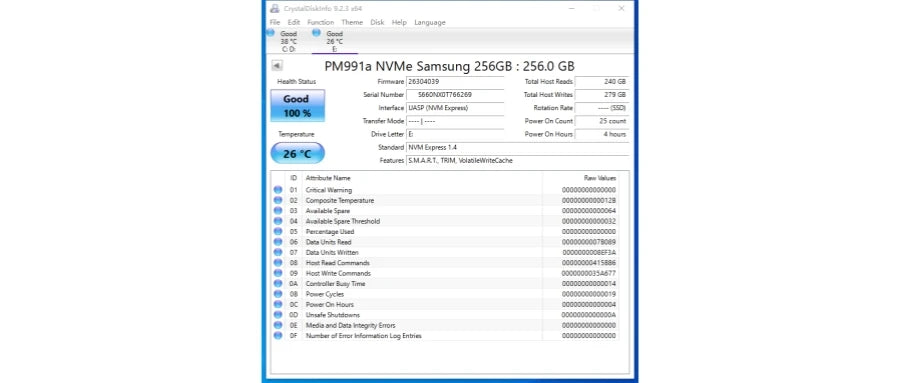Screen dimensions: 900x383
Task: Click the status icon for Critical Warning
Action: tap(278, 189)
